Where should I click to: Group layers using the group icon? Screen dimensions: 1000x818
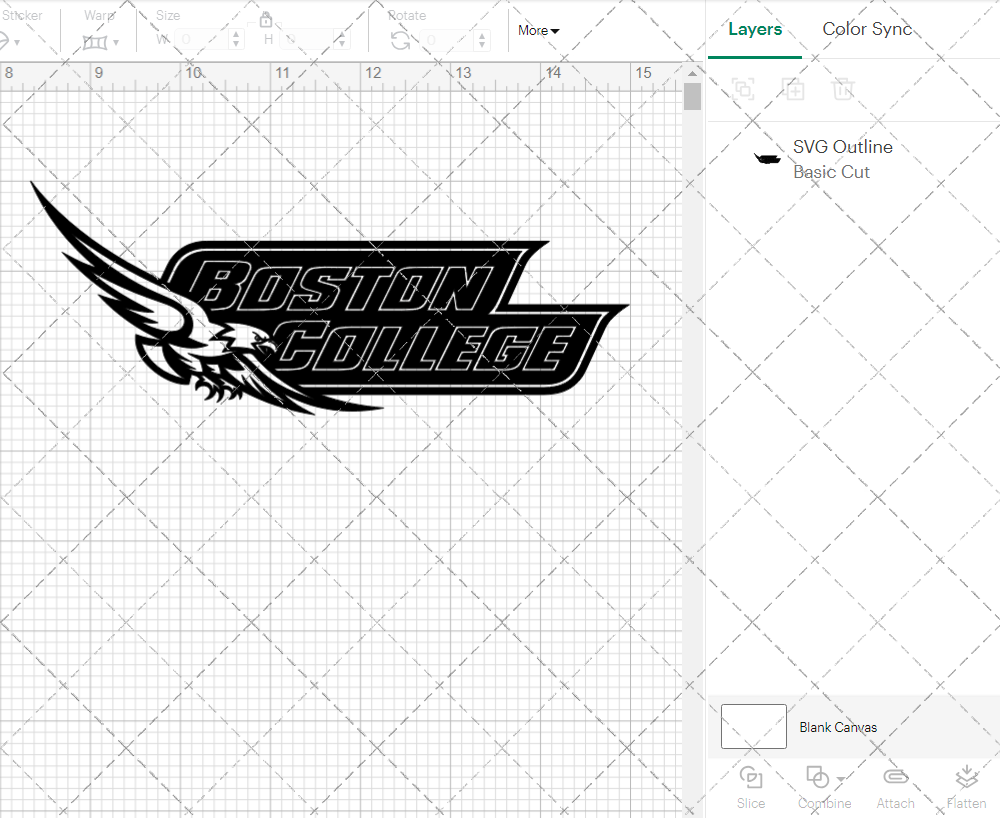(743, 89)
